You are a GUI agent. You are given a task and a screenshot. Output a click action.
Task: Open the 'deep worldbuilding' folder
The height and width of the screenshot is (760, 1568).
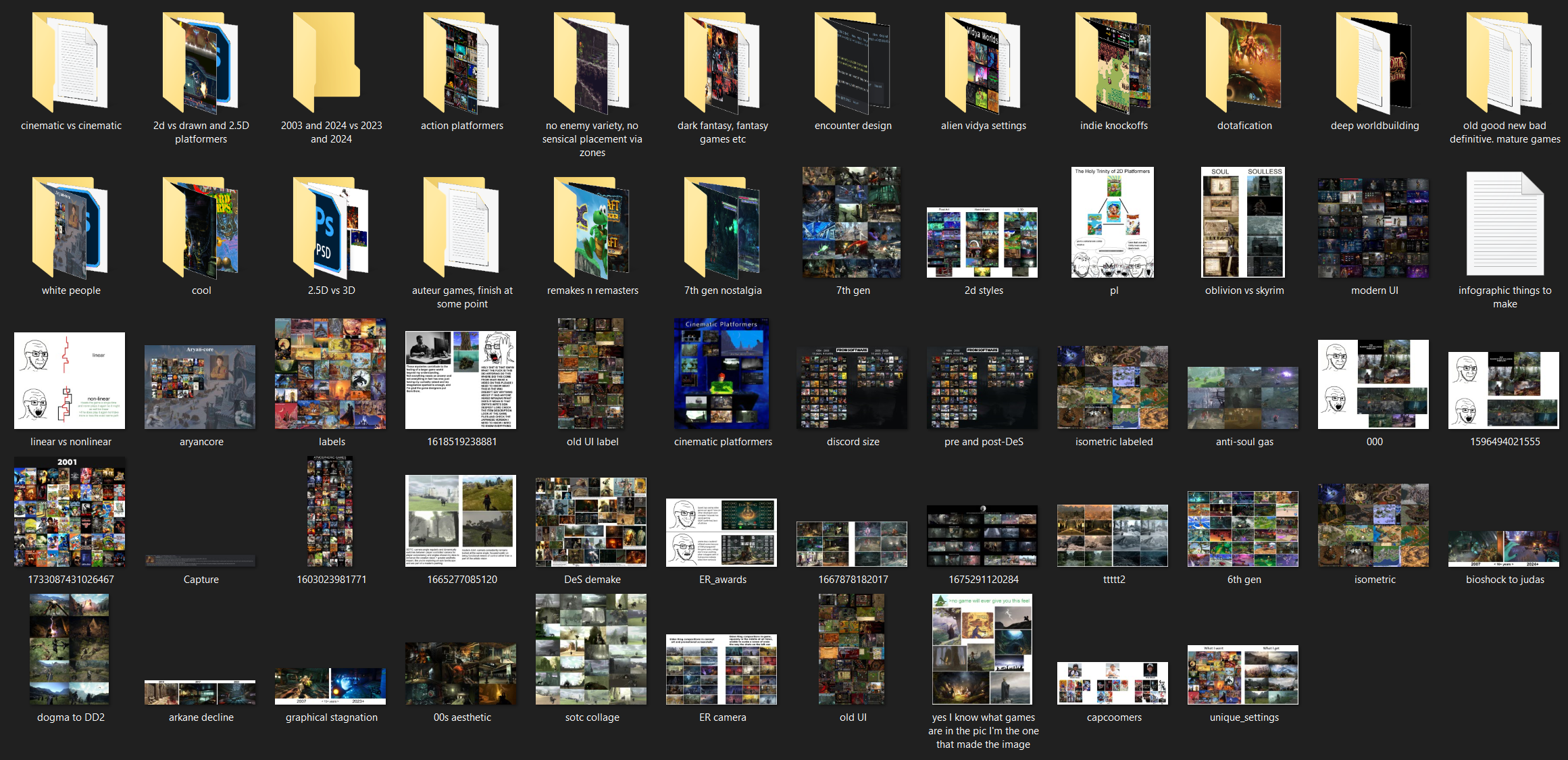(x=1374, y=62)
